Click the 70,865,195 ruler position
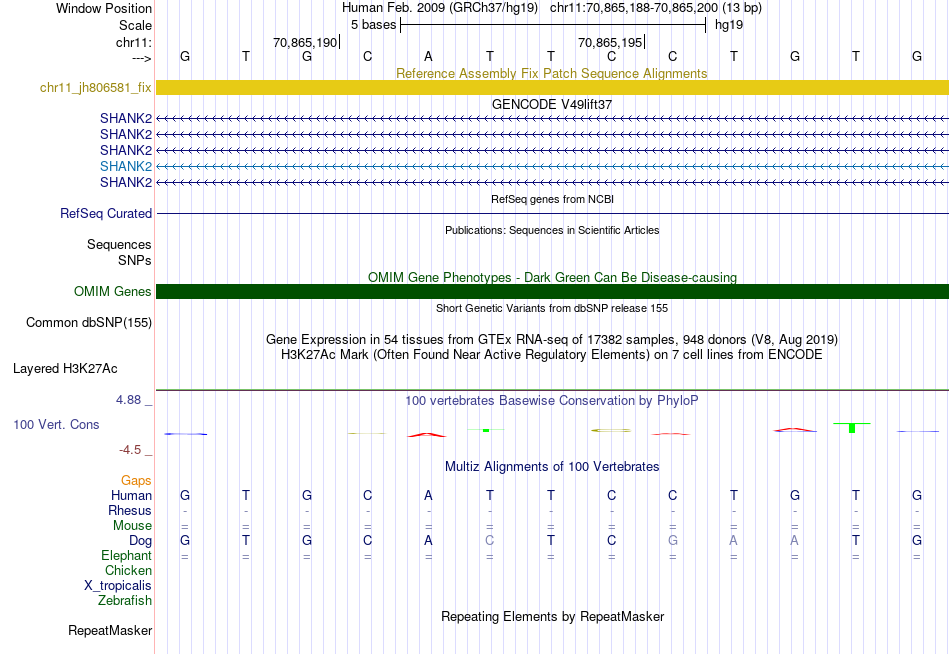The image size is (950, 654). coord(610,42)
